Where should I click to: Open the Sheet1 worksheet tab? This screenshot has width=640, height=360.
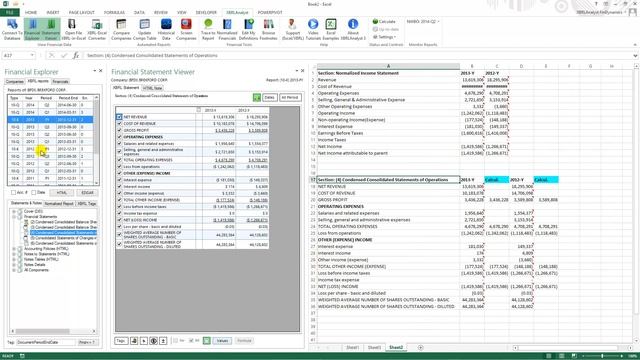(352, 347)
